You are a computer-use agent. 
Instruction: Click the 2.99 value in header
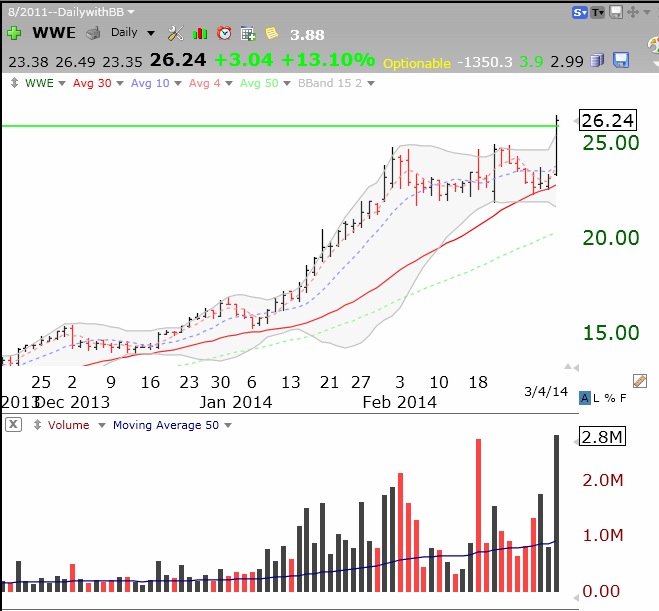tap(567, 62)
